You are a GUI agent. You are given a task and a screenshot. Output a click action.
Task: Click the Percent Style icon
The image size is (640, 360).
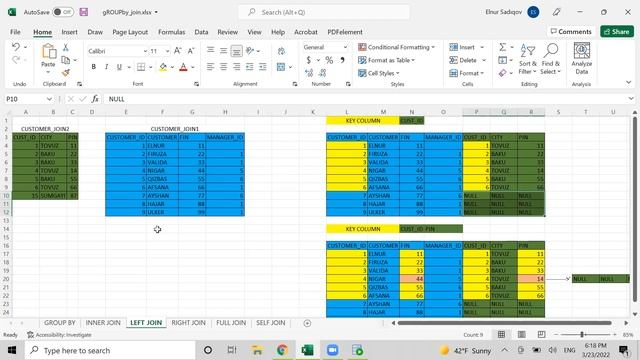(x=329, y=60)
